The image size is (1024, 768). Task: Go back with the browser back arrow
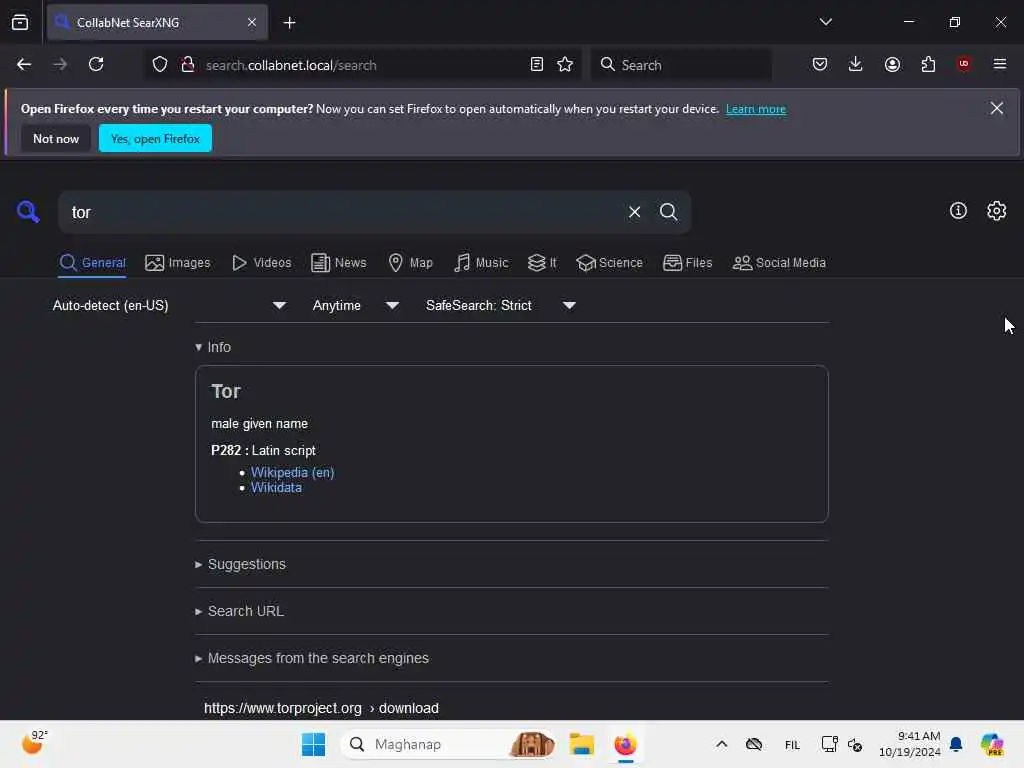pyautogui.click(x=24, y=64)
